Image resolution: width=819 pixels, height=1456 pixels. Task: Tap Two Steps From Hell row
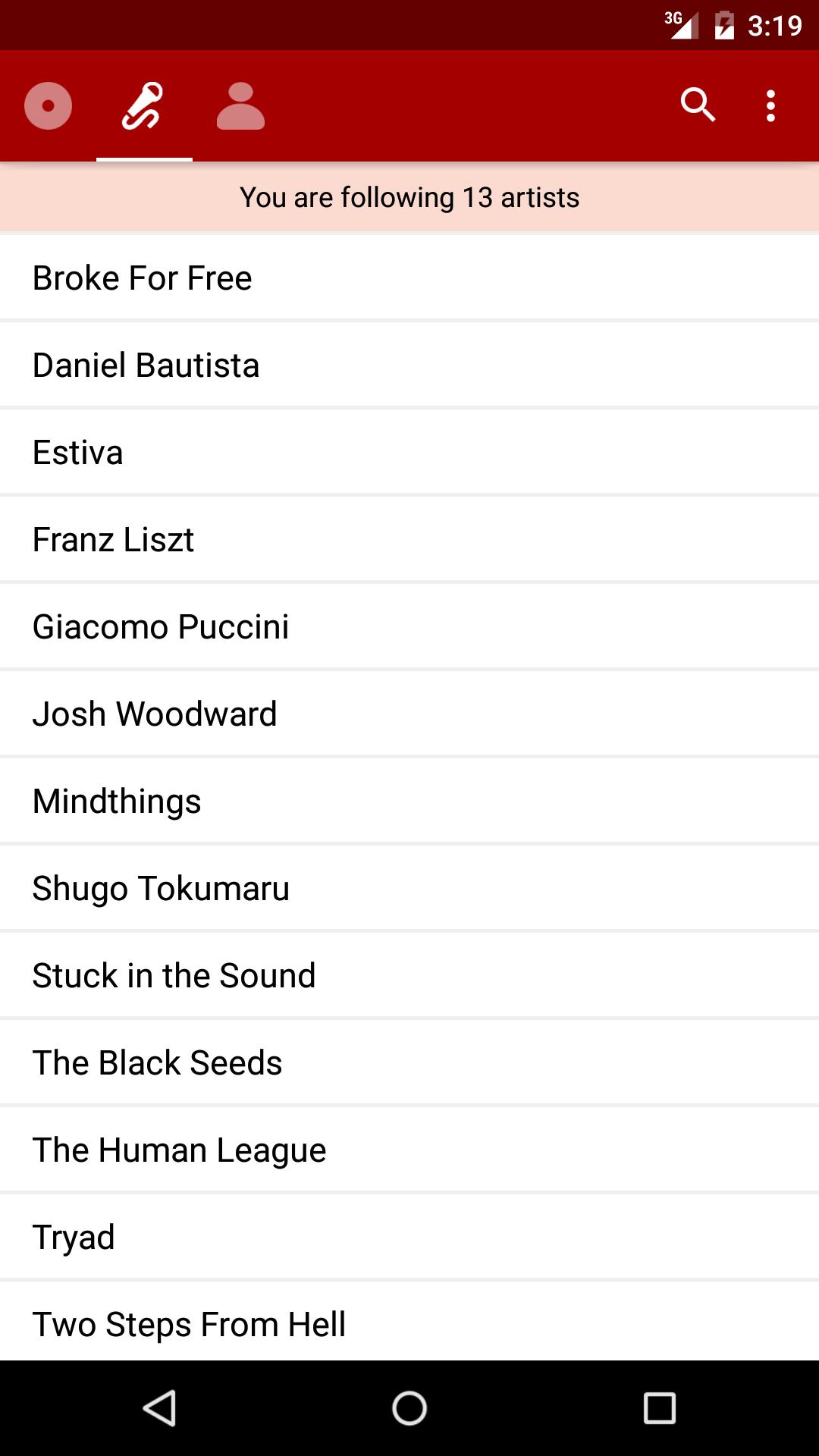[x=409, y=1321]
